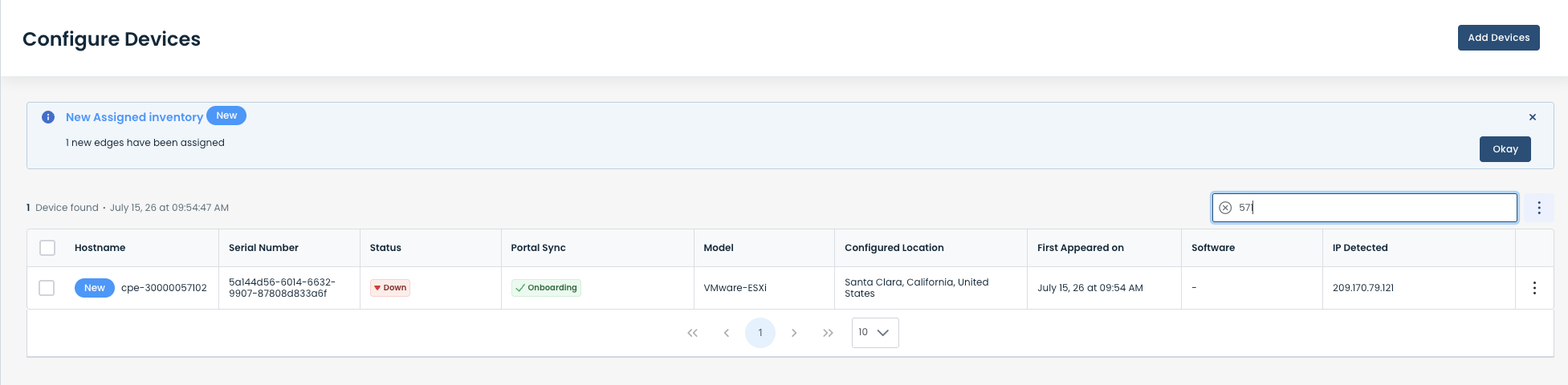The image size is (1568, 385).
Task: Go to the first page with double-left arrows
Action: coord(692,333)
